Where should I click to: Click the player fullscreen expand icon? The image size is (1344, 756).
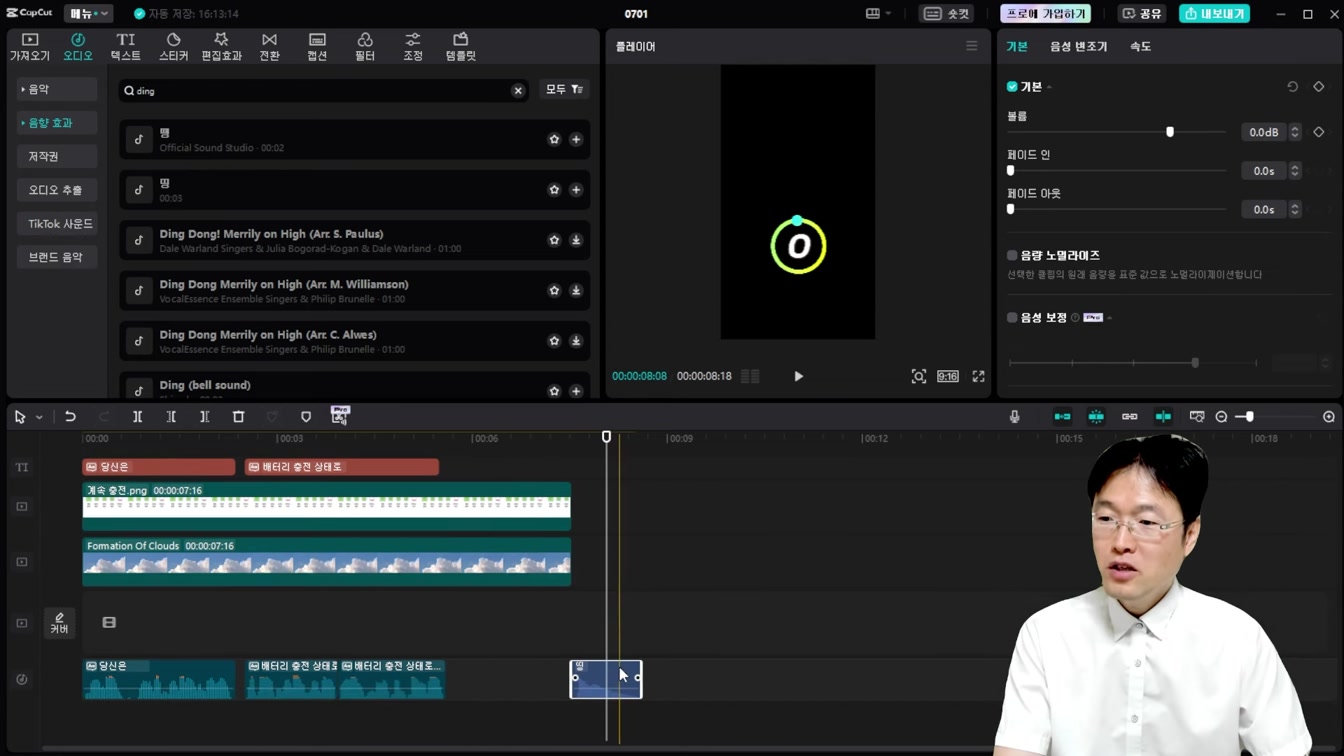(978, 377)
